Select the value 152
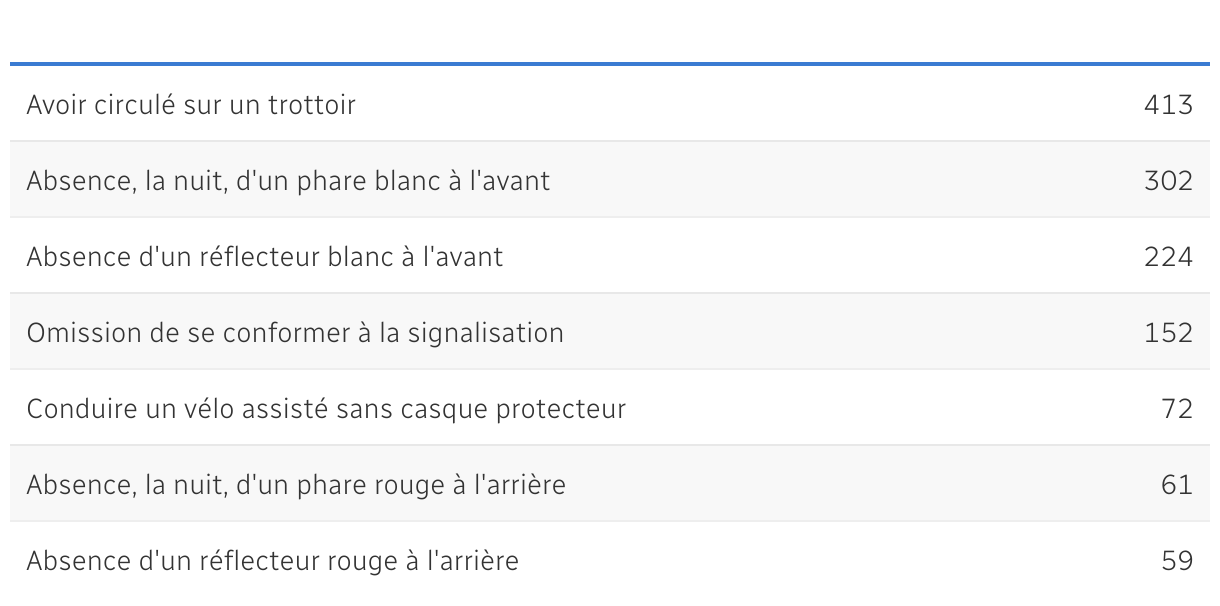Screen dimensions: 1220x606 tap(1168, 333)
